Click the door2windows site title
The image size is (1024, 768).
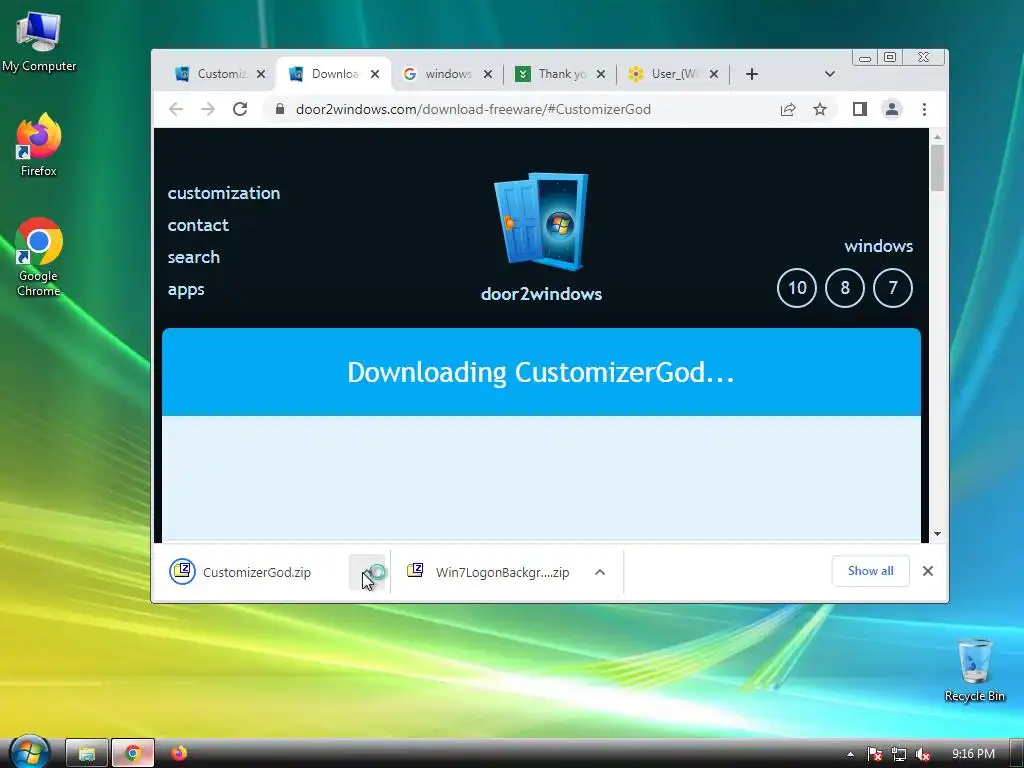(x=541, y=294)
